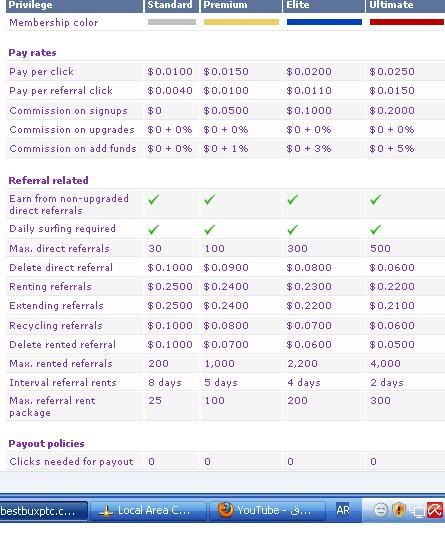
Task: Click Standard checkmark for Daily surfing required
Action: 153,229
